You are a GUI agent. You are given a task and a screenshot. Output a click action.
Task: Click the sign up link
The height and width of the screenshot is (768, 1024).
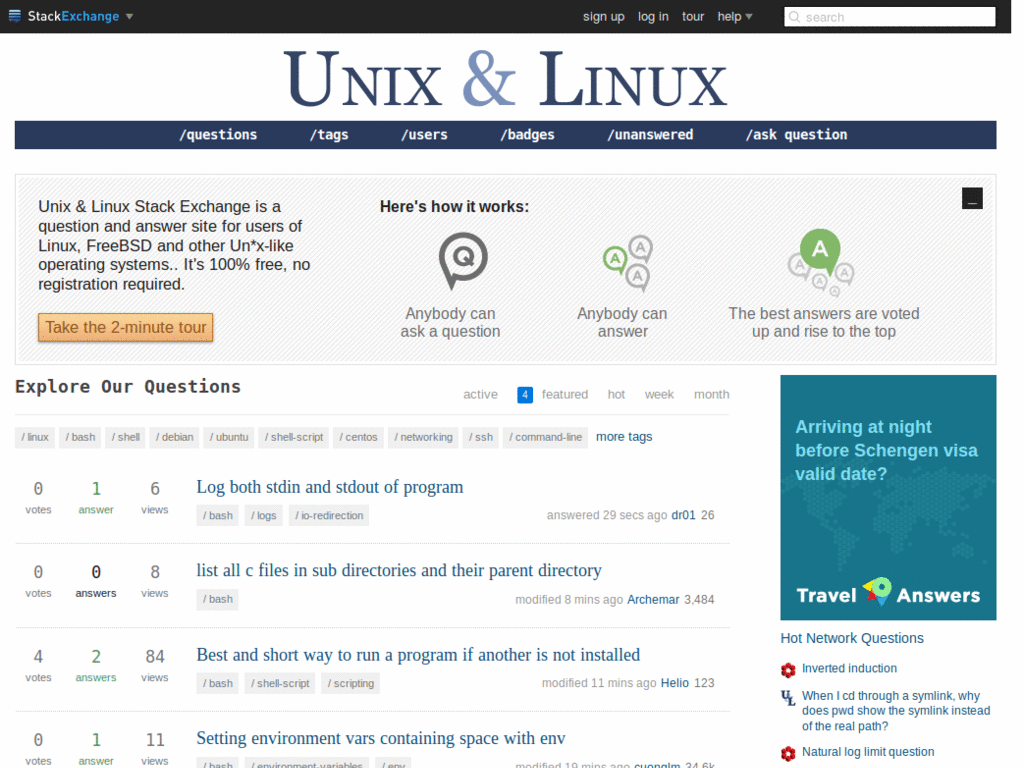click(603, 16)
